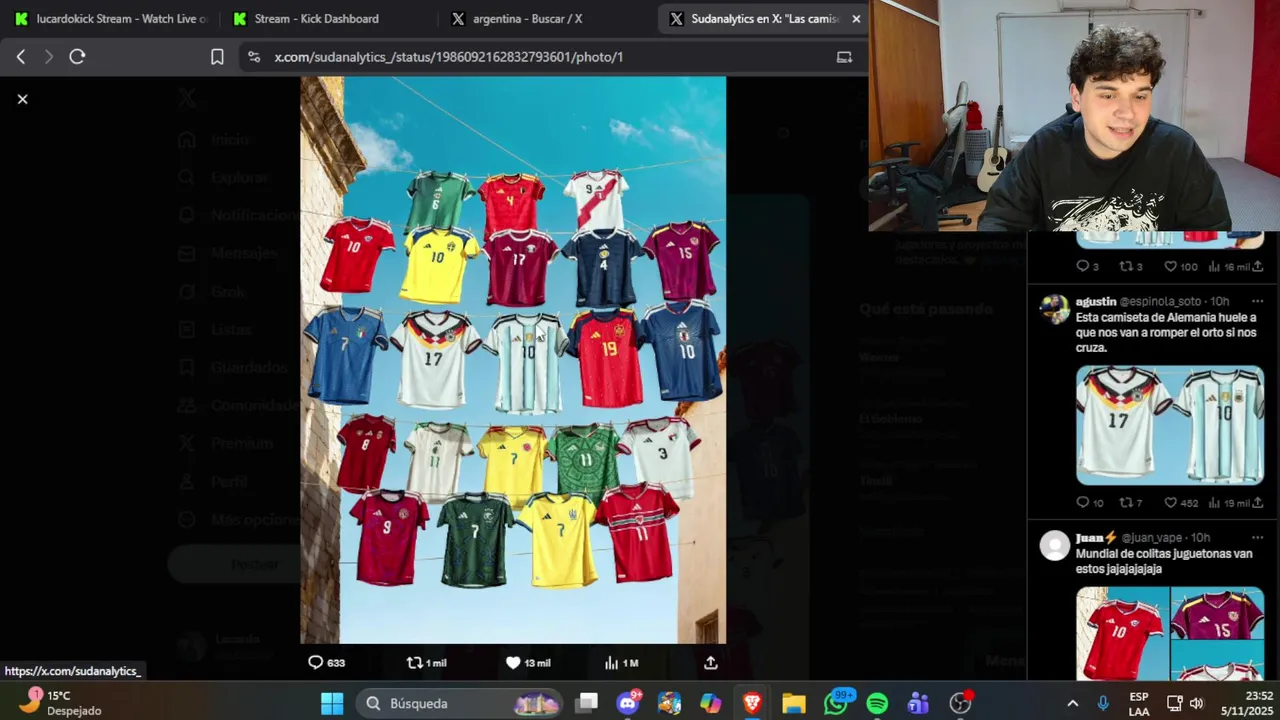Open maroon number 15 jersey image
The width and height of the screenshot is (1280, 720).
click(x=1218, y=613)
